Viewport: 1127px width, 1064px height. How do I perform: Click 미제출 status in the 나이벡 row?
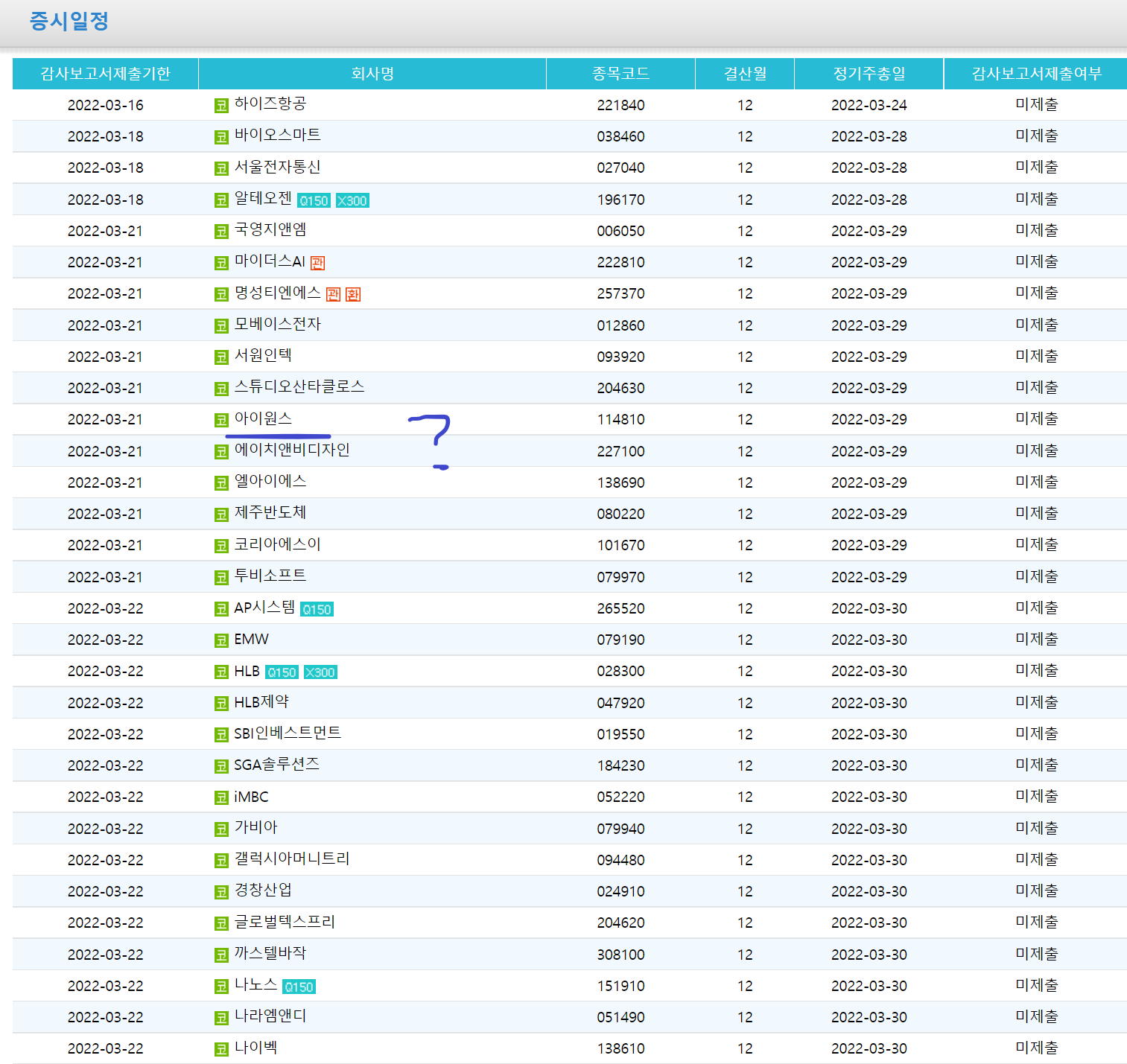1037,1048
